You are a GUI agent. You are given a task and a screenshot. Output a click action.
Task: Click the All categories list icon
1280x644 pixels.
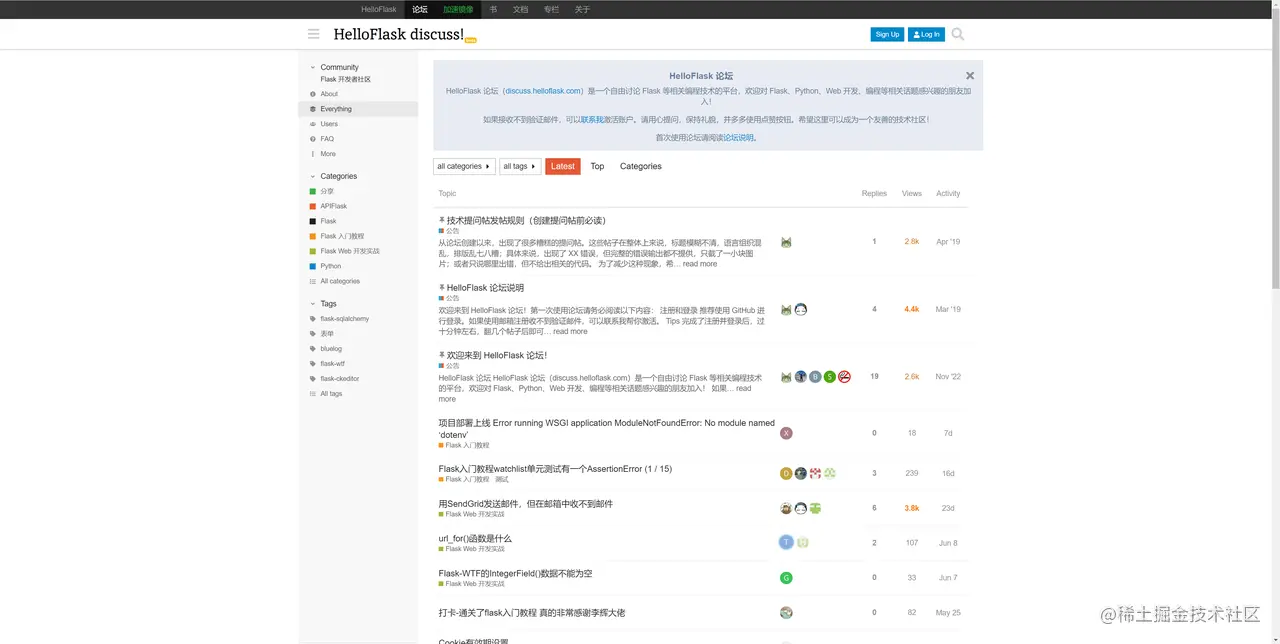[x=313, y=281]
